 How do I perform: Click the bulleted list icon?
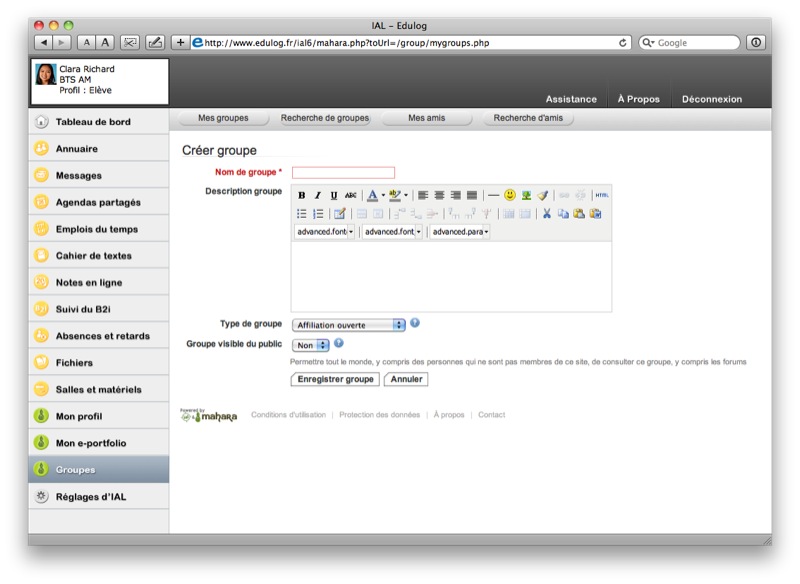(x=302, y=213)
